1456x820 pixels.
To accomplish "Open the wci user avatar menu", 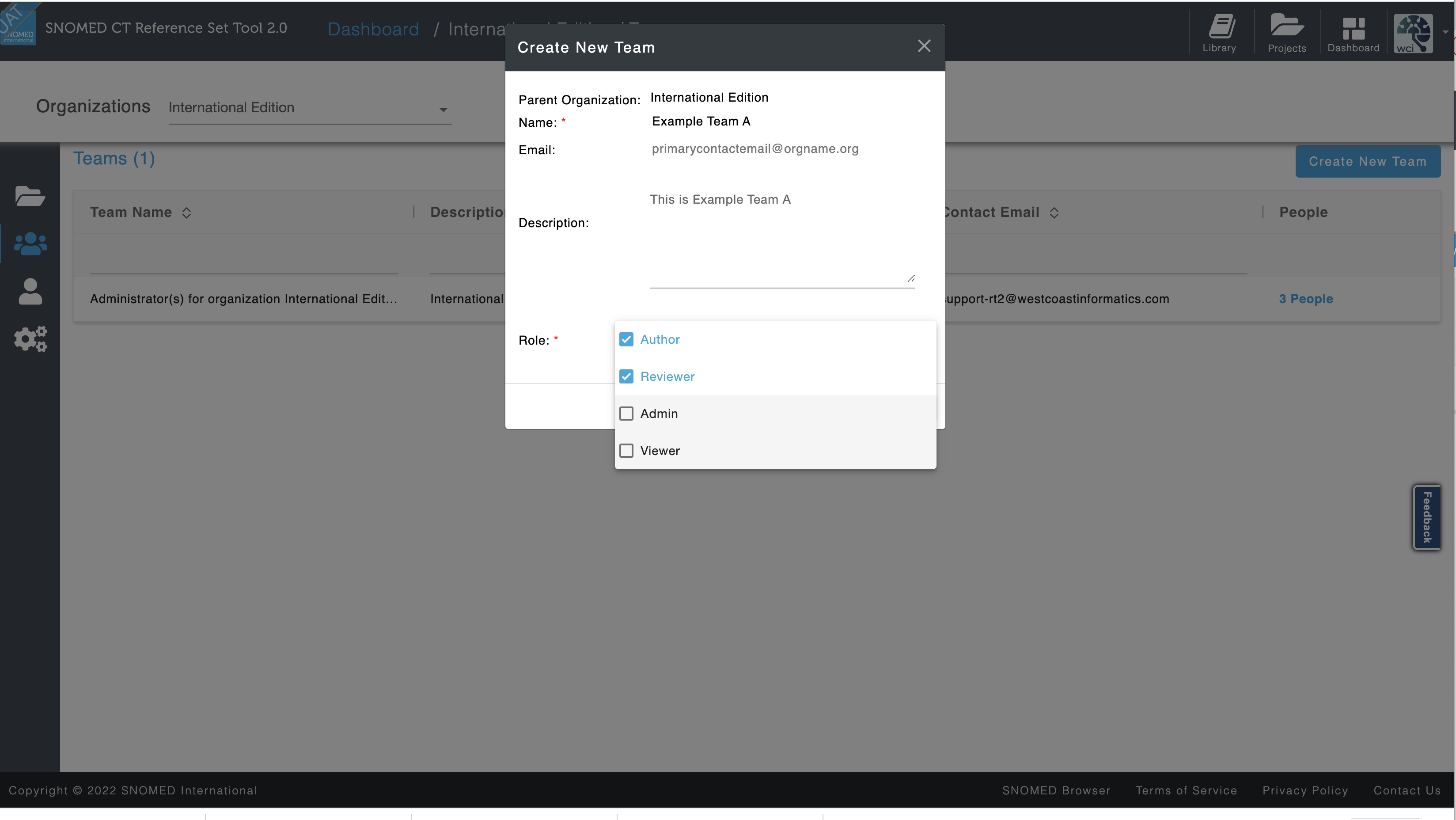I will (x=1413, y=33).
